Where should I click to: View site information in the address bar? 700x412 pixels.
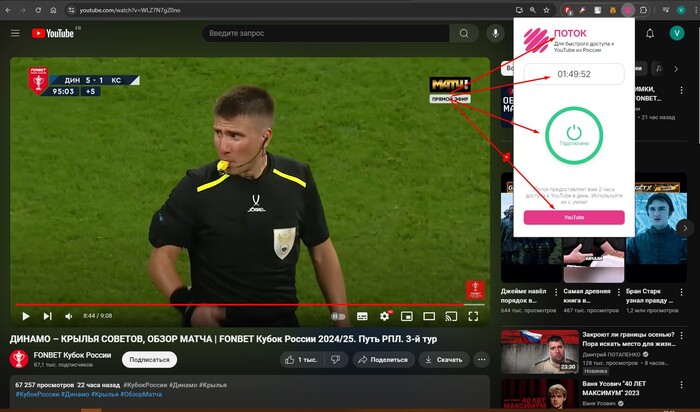tap(71, 10)
